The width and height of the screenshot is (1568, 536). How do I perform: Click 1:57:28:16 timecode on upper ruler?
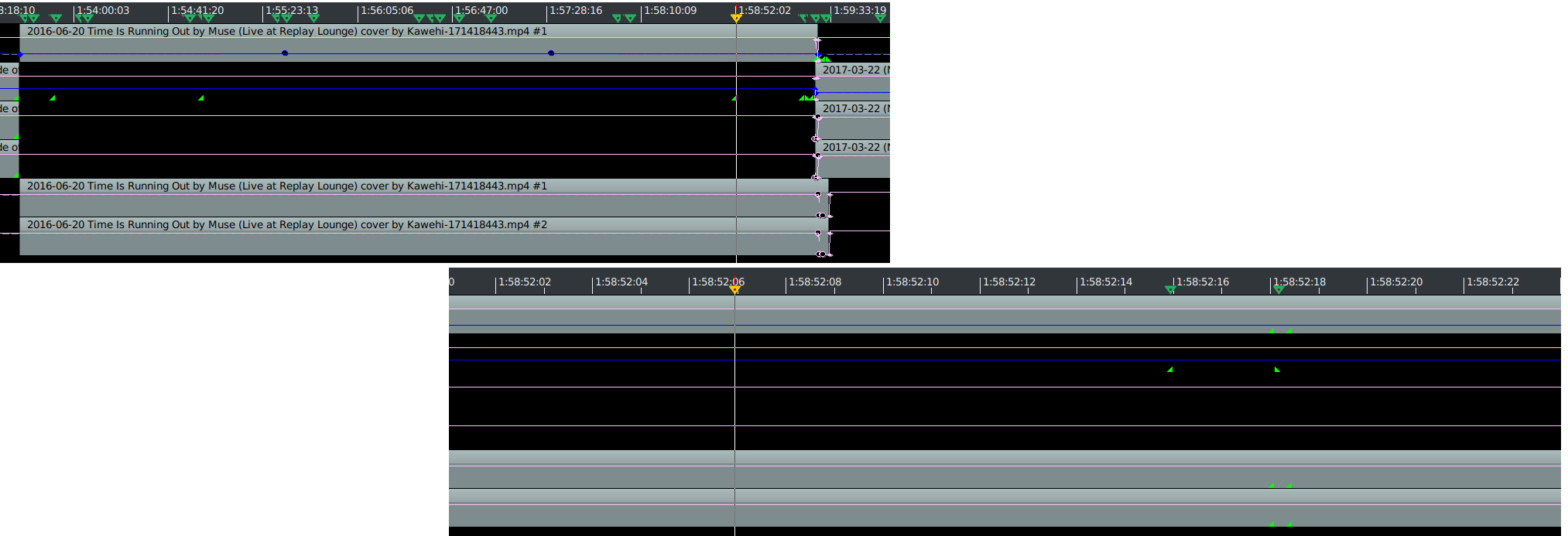576,11
